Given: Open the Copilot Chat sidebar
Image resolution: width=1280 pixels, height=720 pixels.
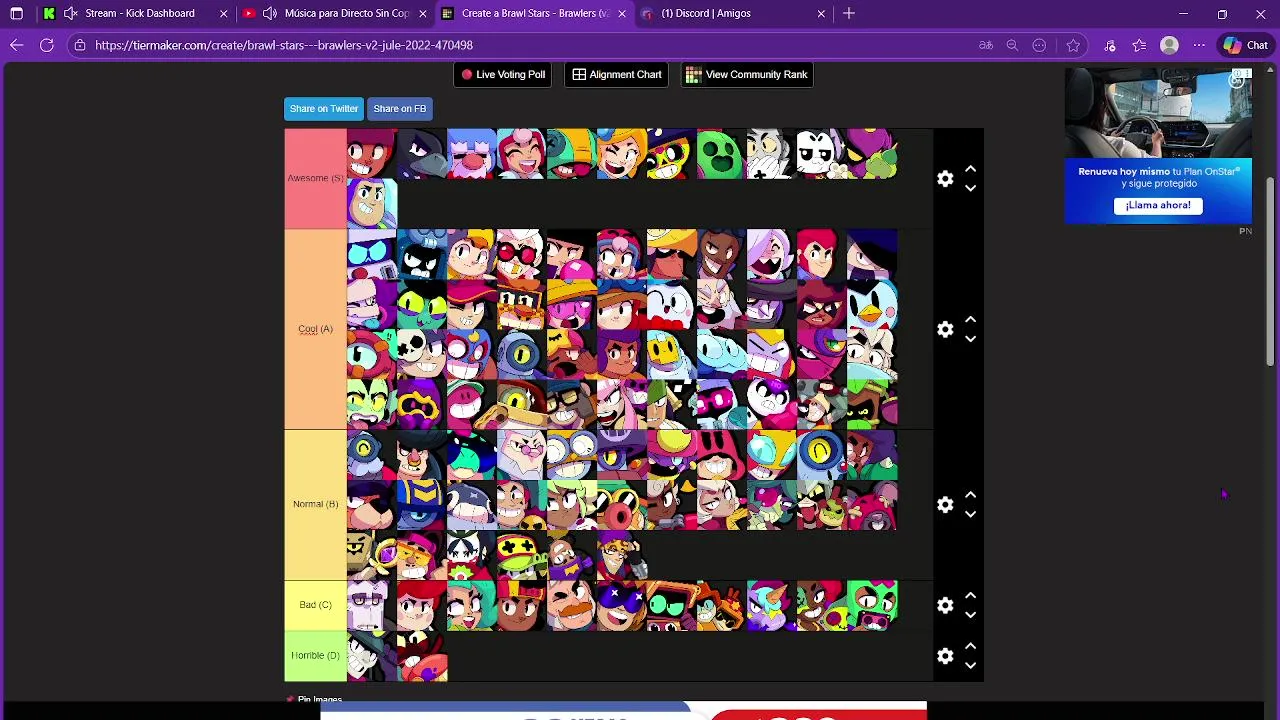Looking at the screenshot, I should pos(1246,45).
